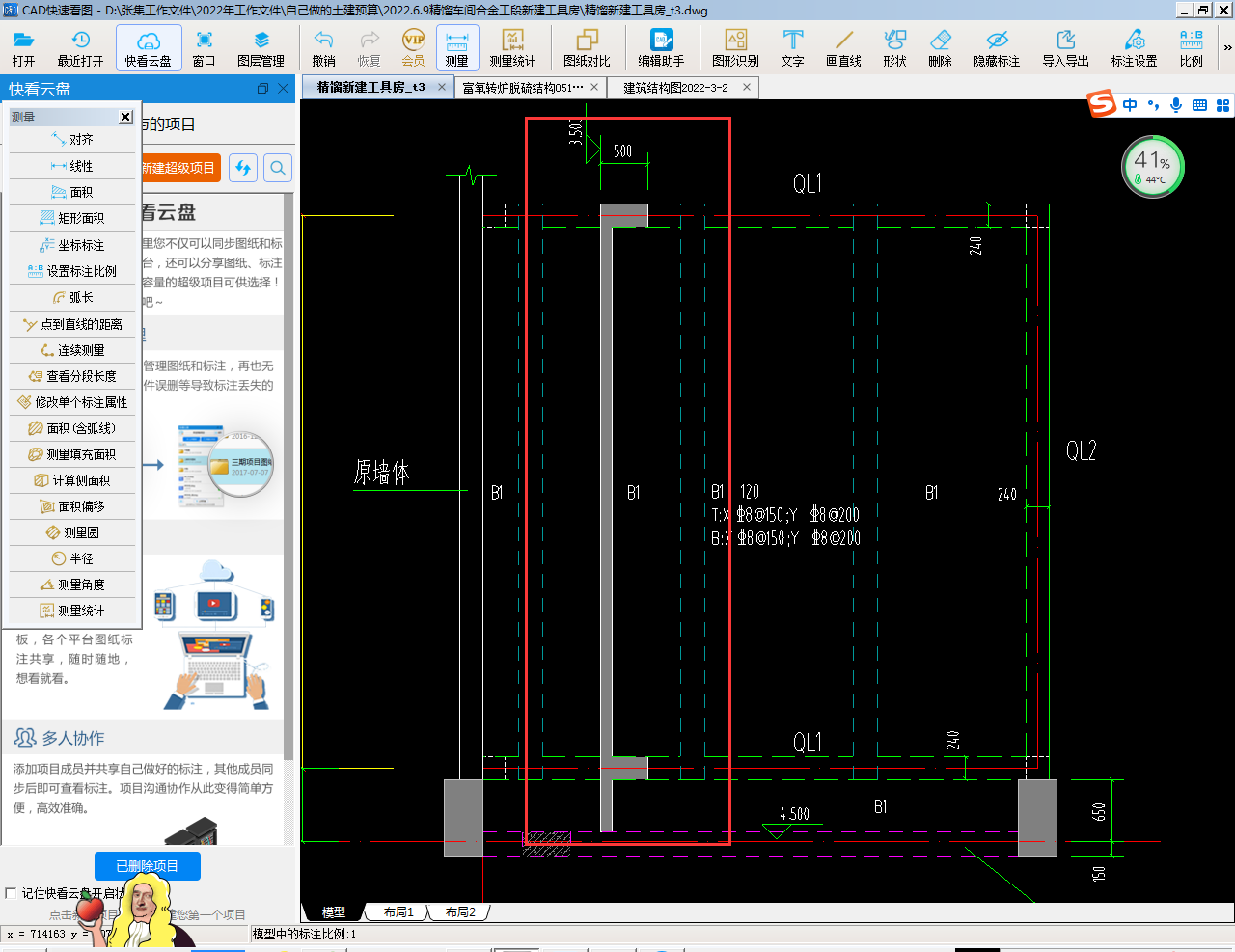Choose 修改单个标注属性 option

click(72, 402)
